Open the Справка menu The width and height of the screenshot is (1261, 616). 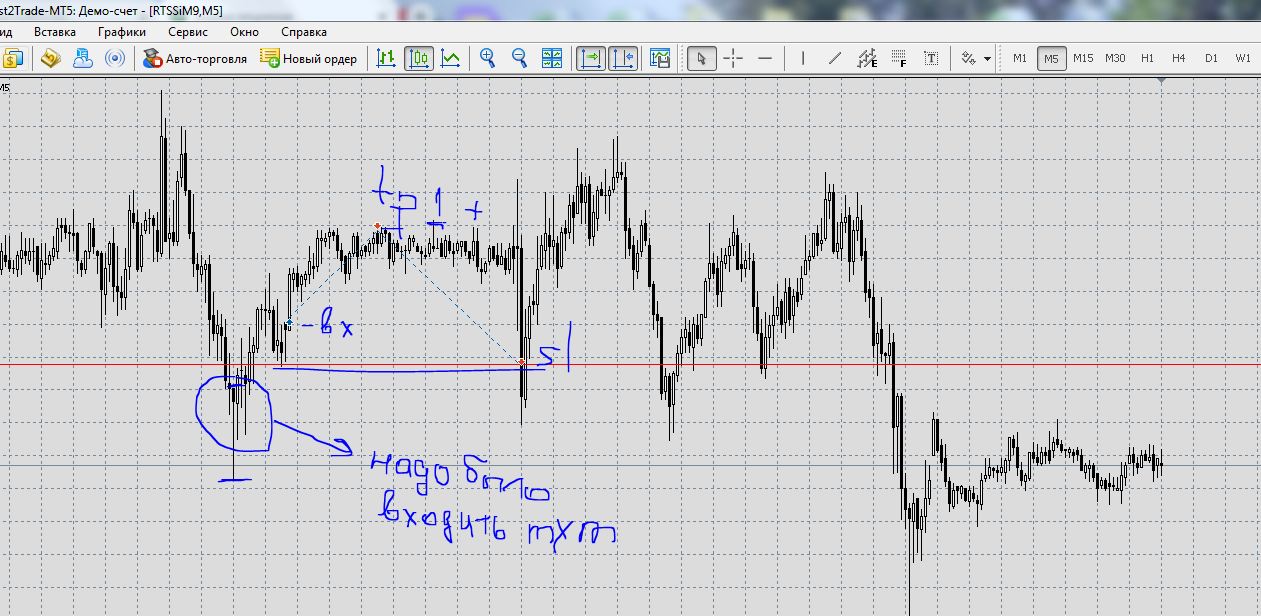304,32
